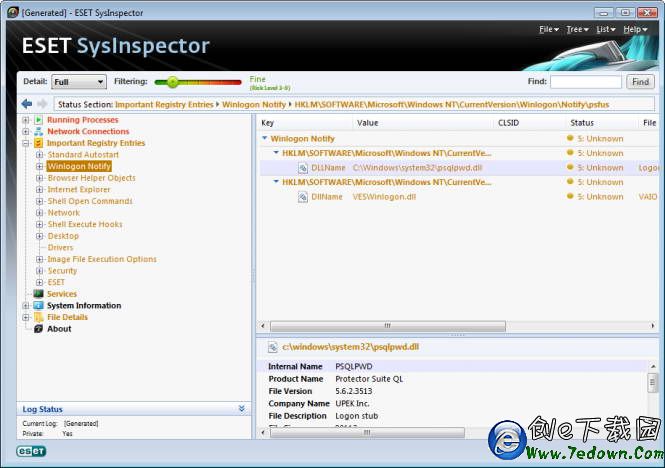Open the File menu
The width and height of the screenshot is (665, 468).
point(549,29)
